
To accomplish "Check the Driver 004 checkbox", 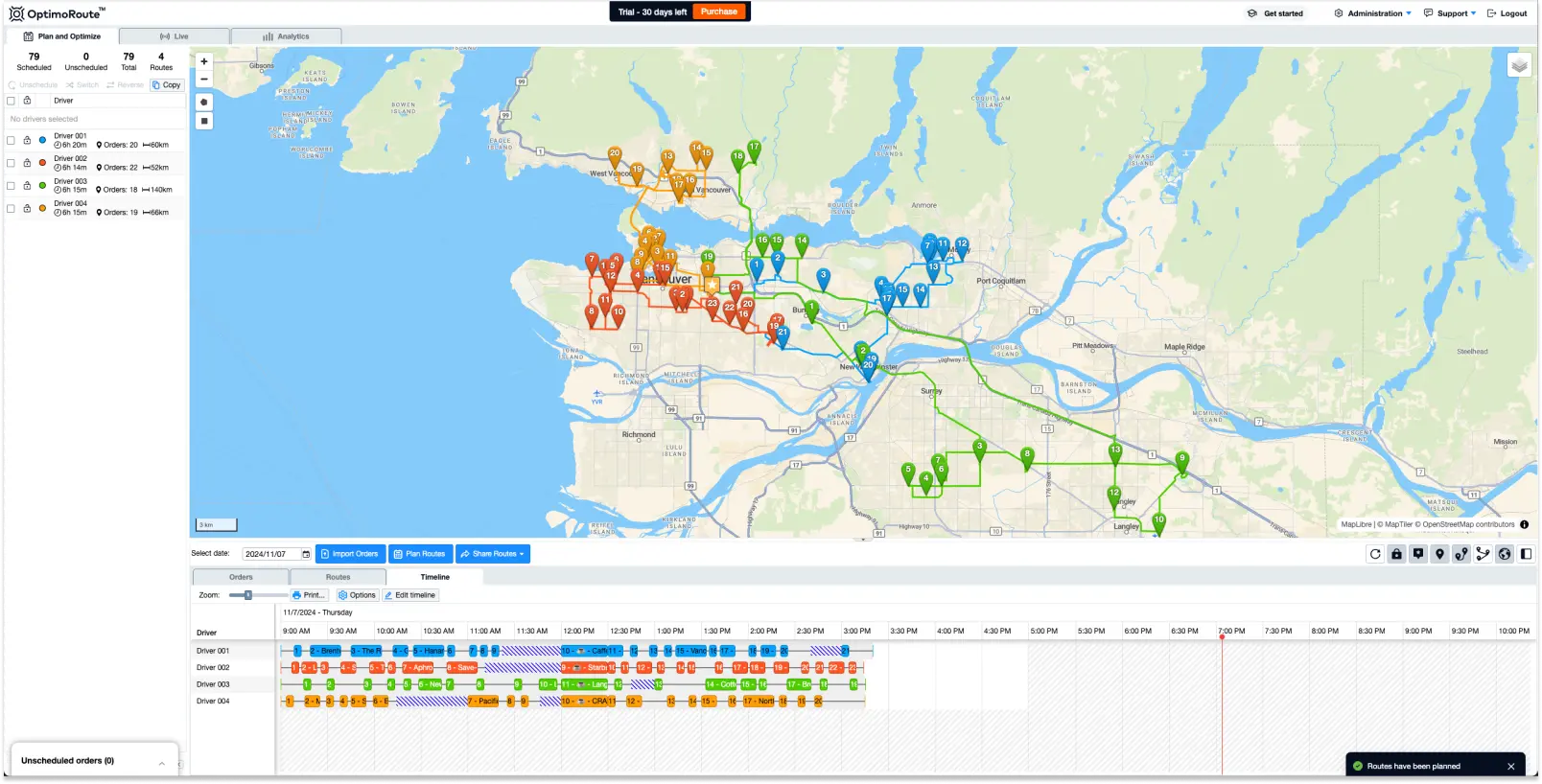I will (x=12, y=208).
